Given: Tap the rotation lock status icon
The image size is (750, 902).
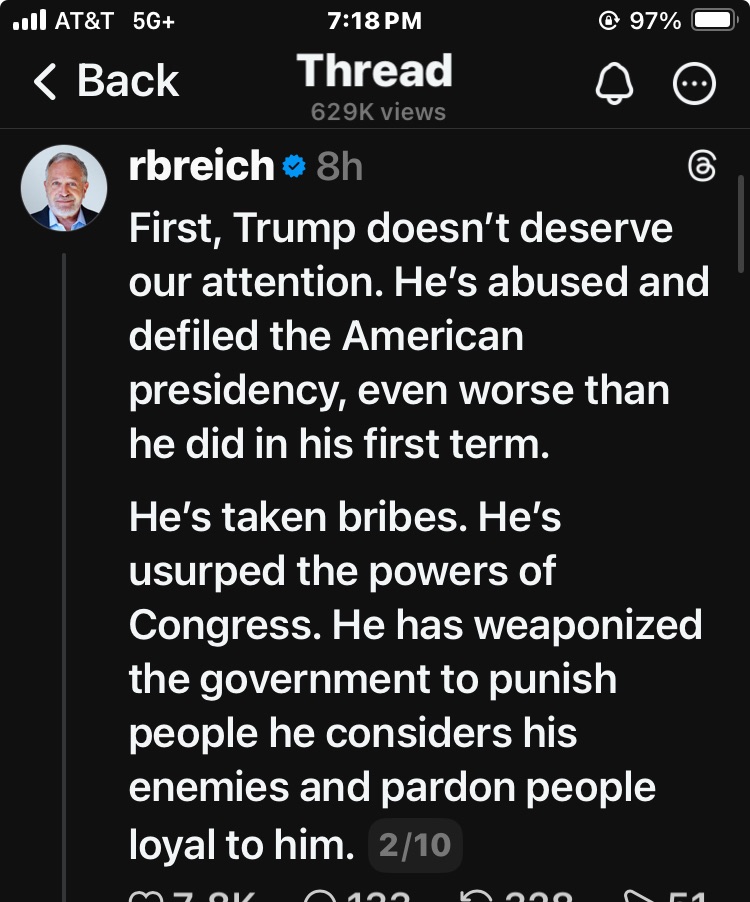Looking at the screenshot, I should point(606,20).
